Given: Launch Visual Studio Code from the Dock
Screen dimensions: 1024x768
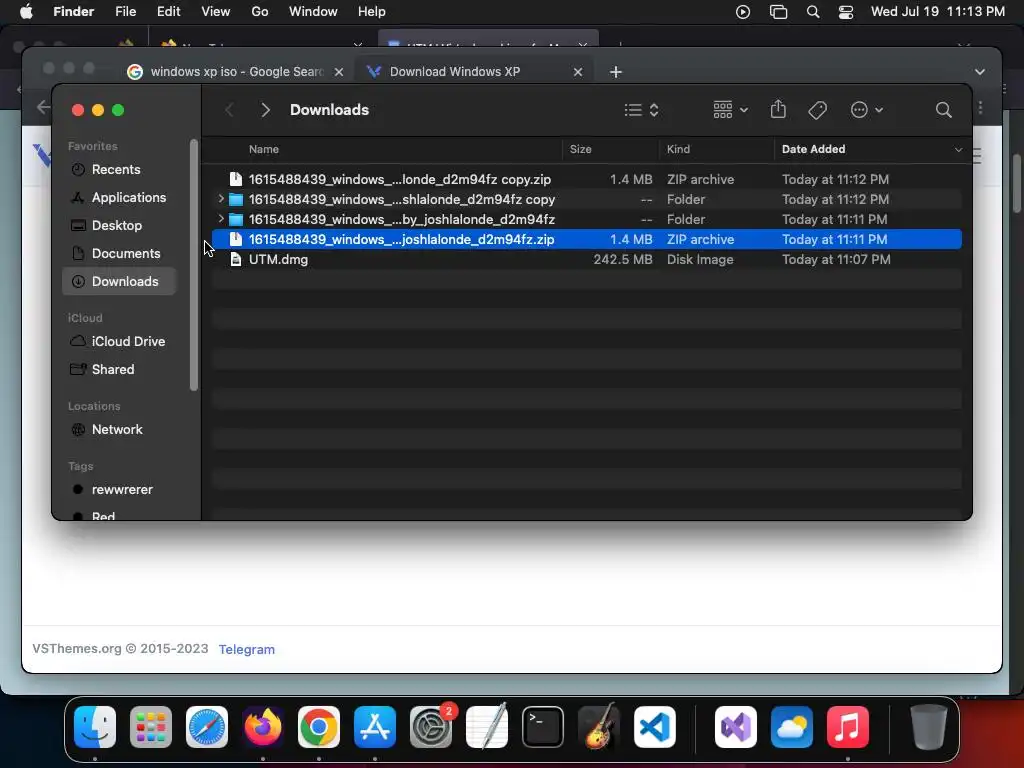Looking at the screenshot, I should point(655,727).
